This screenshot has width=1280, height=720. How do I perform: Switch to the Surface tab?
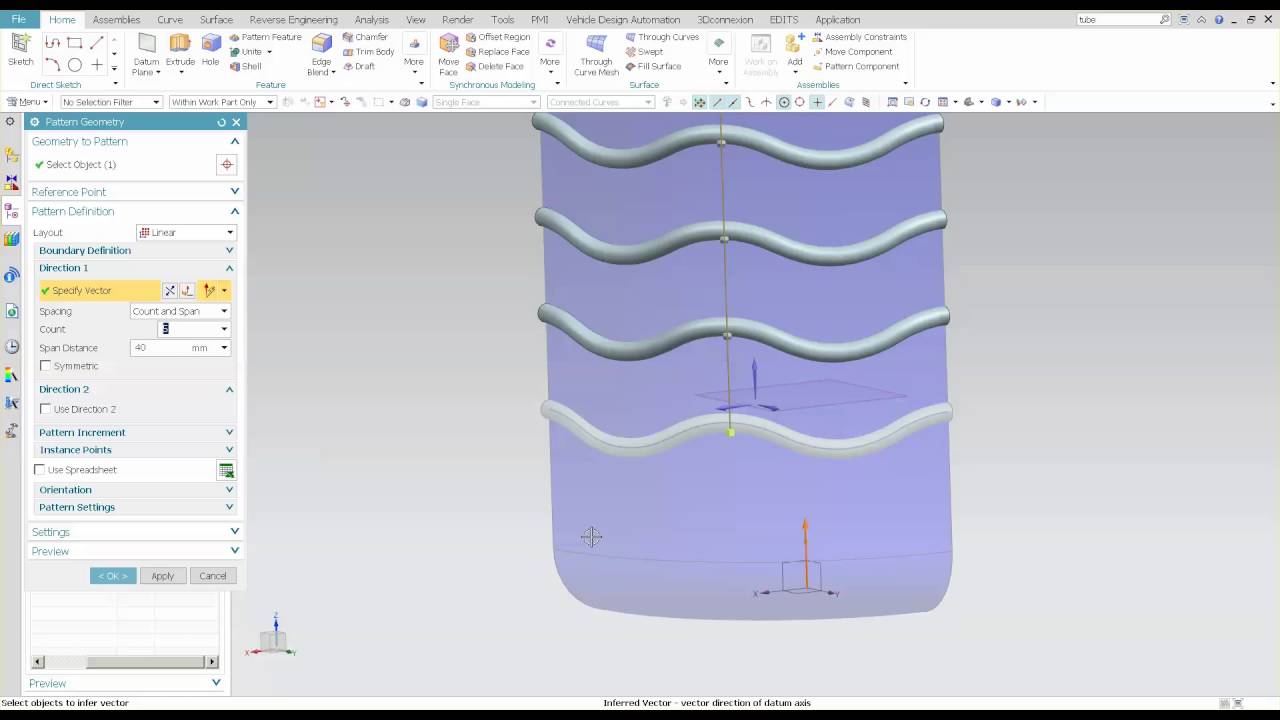pos(216,19)
